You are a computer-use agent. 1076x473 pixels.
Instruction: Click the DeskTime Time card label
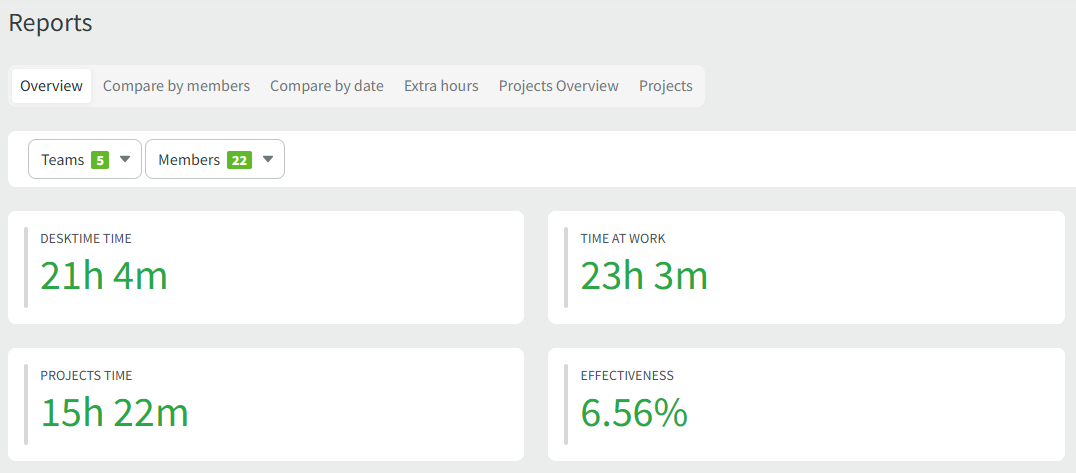86,239
